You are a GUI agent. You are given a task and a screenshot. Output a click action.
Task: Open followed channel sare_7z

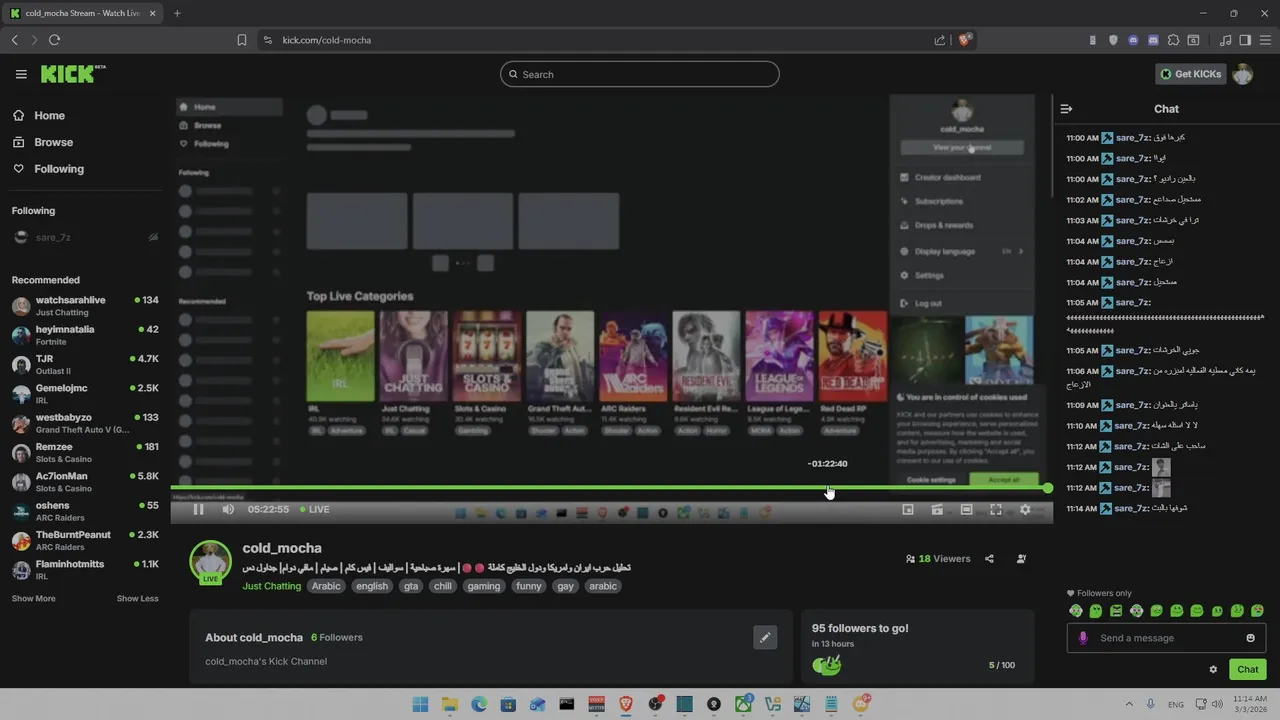point(84,237)
